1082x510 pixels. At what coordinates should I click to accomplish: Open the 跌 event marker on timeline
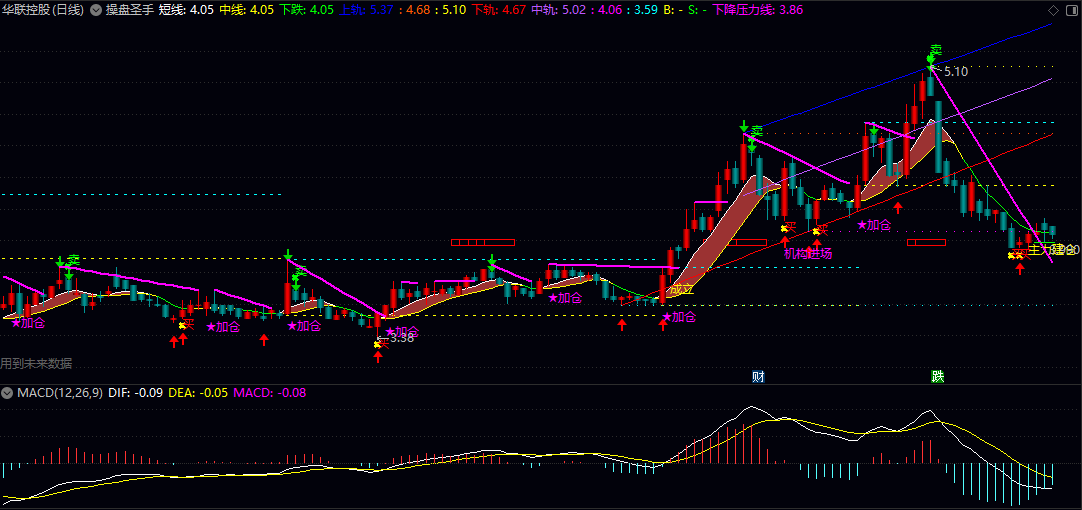pos(937,376)
